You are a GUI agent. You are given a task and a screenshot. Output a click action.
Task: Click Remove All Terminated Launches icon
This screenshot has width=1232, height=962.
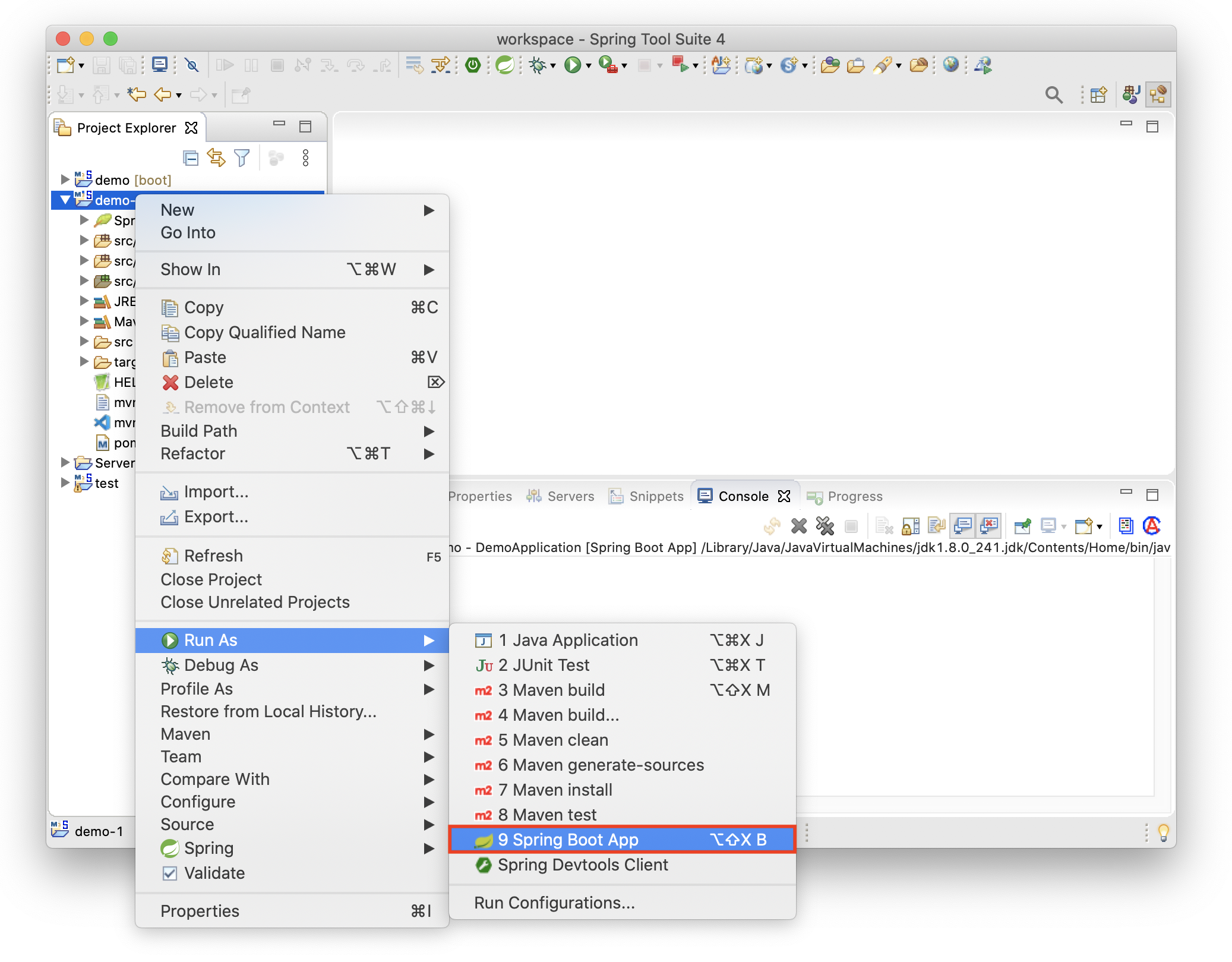pos(825,526)
